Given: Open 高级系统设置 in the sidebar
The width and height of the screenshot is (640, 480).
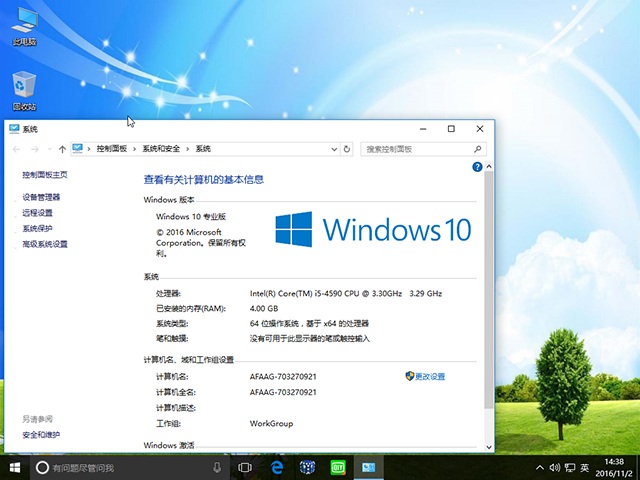Looking at the screenshot, I should point(45,244).
